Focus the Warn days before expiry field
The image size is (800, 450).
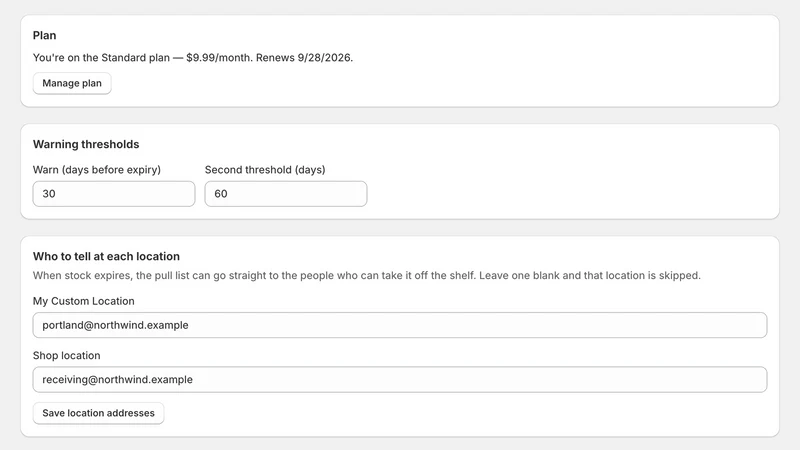(x=114, y=194)
